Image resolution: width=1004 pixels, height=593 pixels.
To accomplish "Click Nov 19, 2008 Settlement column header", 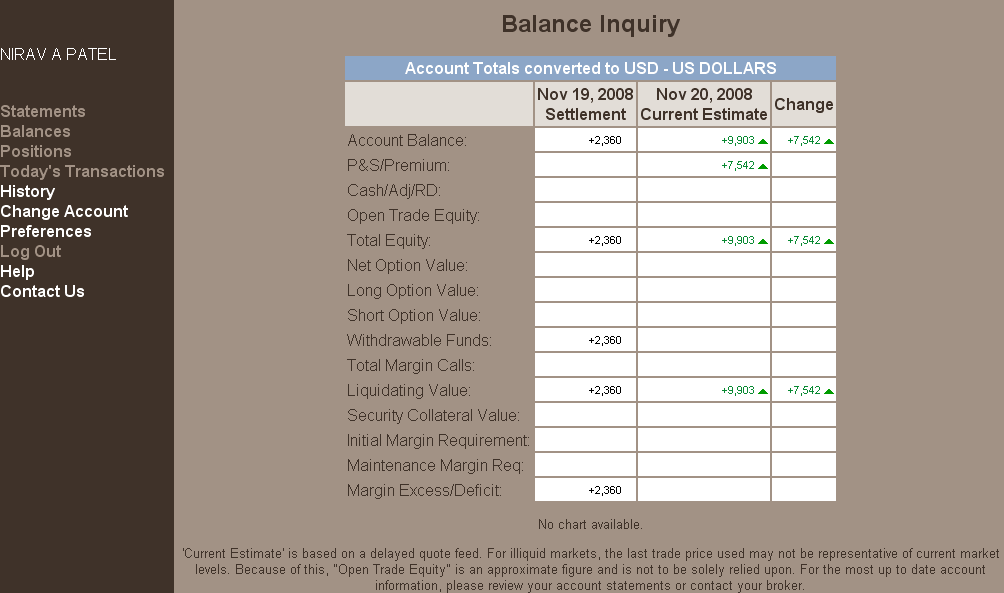I will [585, 104].
